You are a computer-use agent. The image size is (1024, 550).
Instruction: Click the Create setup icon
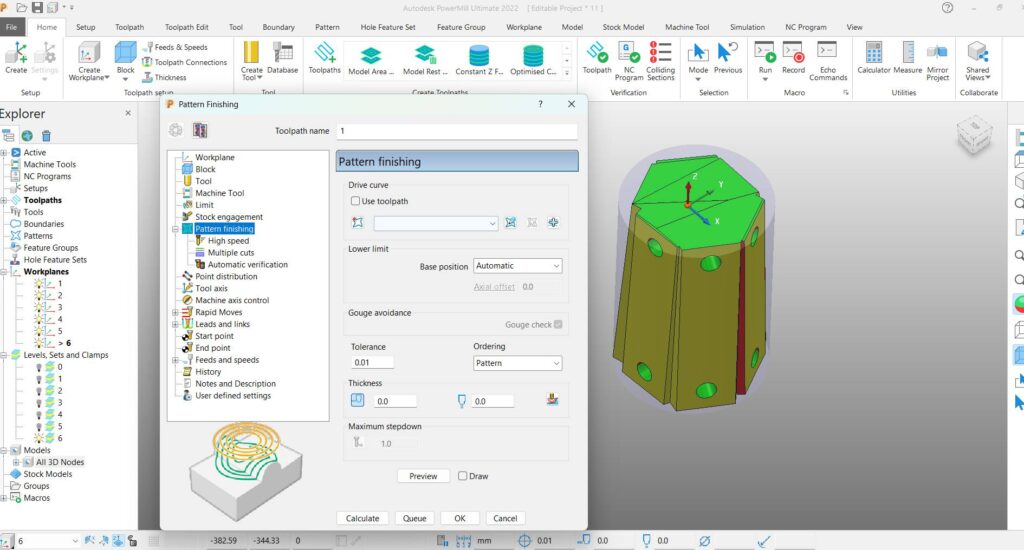click(16, 57)
